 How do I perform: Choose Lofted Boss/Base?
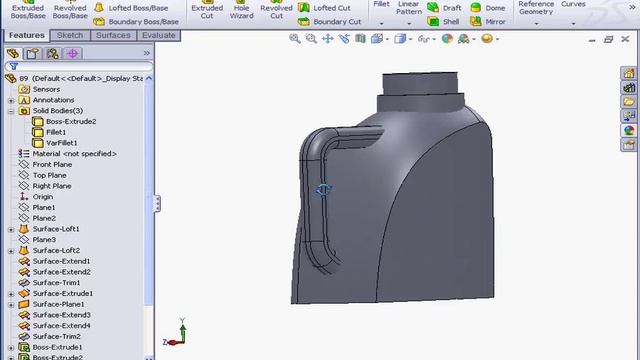coord(131,8)
